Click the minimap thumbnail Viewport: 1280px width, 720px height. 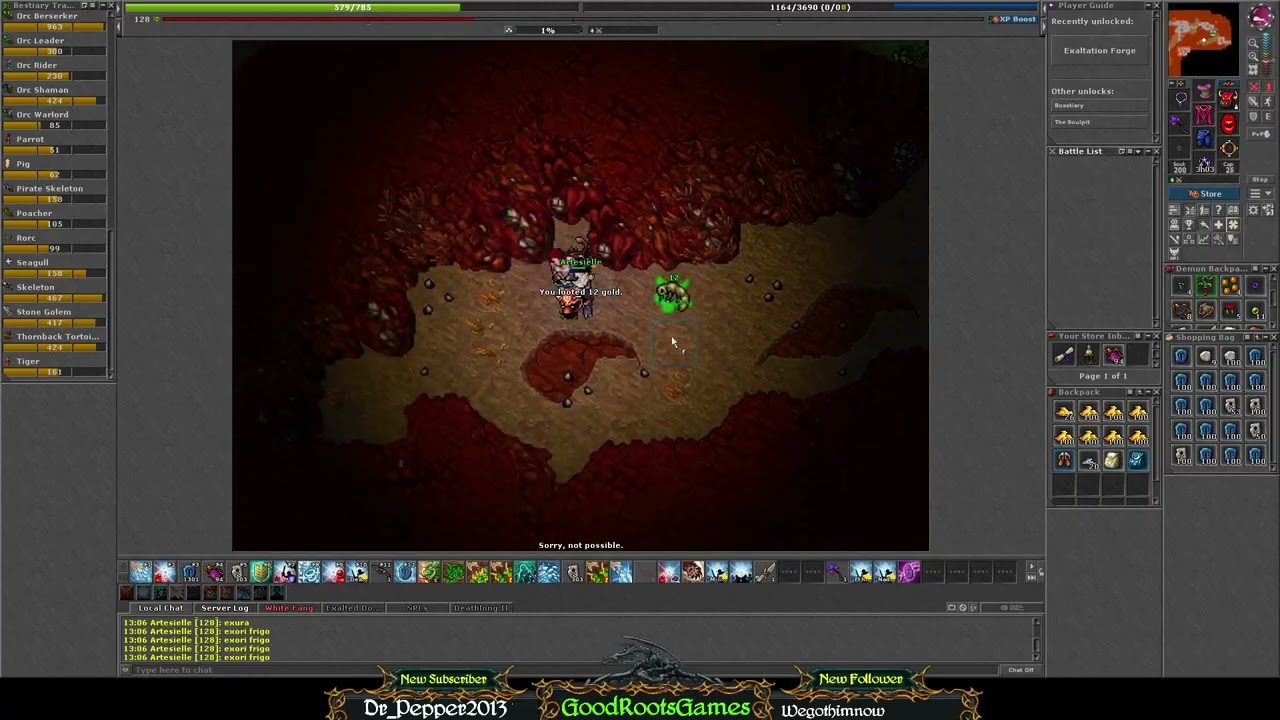coord(1204,38)
